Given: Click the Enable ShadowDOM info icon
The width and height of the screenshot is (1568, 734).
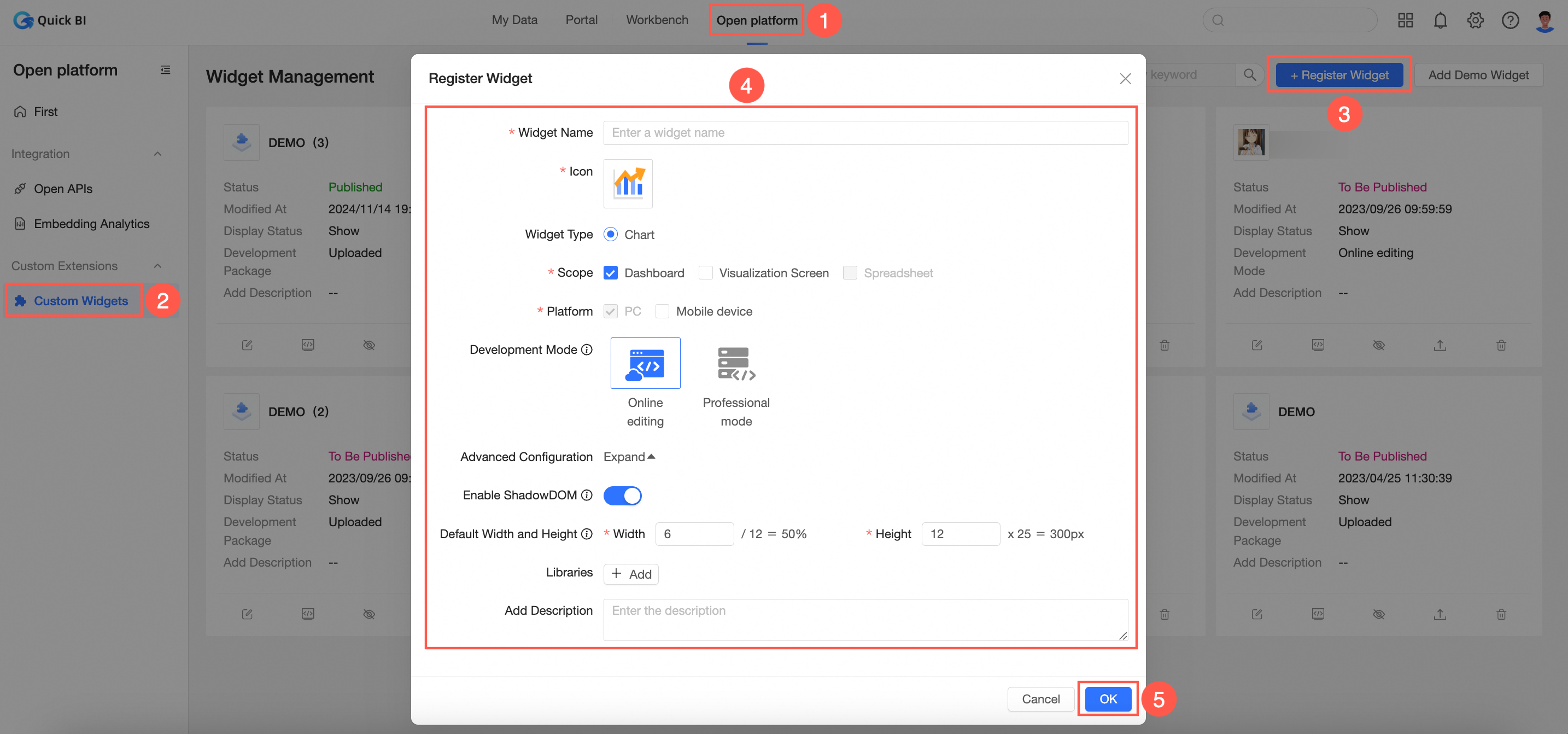Looking at the screenshot, I should (587, 495).
